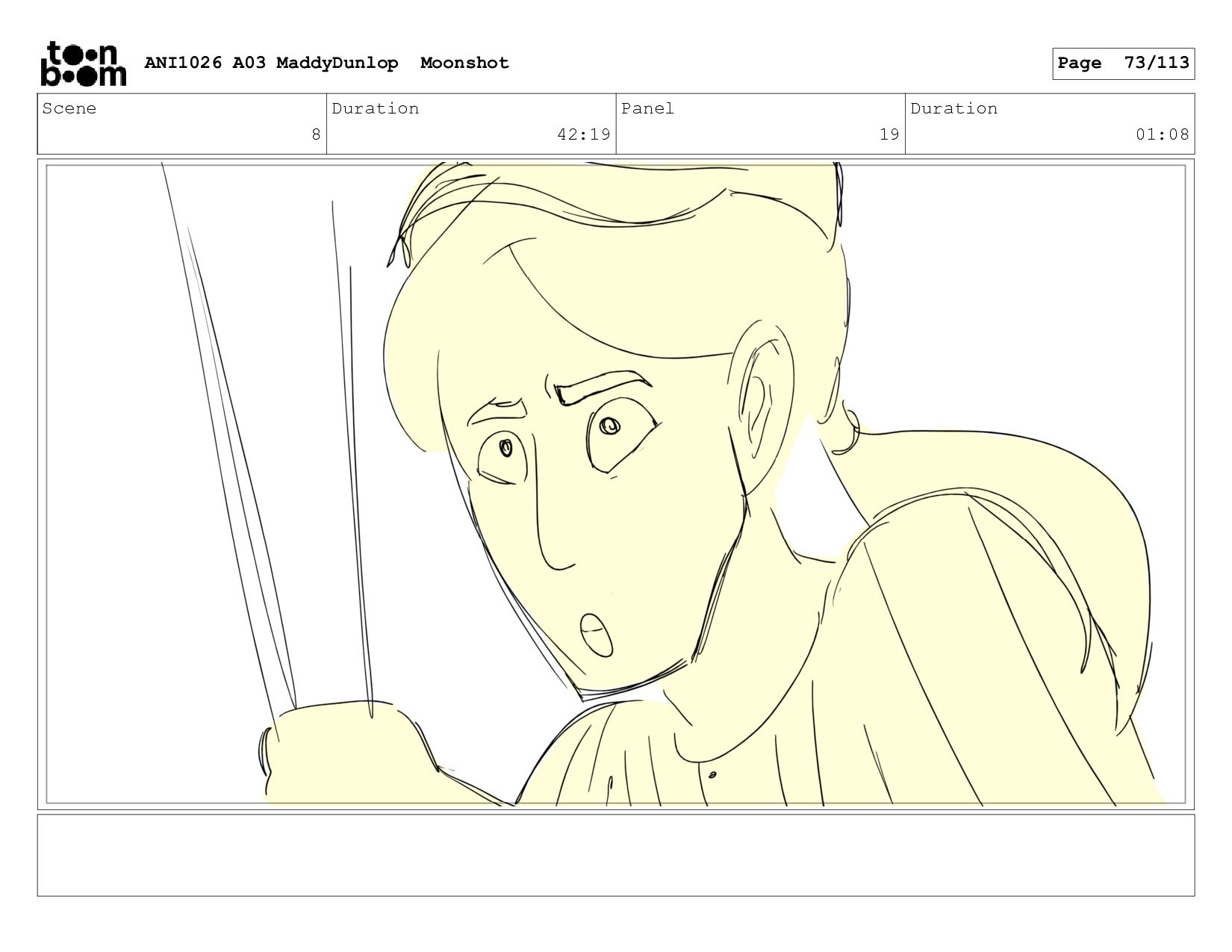The height and width of the screenshot is (952, 1232).
Task: Select the panel duration value '01:08'
Action: pyautogui.click(x=1163, y=134)
